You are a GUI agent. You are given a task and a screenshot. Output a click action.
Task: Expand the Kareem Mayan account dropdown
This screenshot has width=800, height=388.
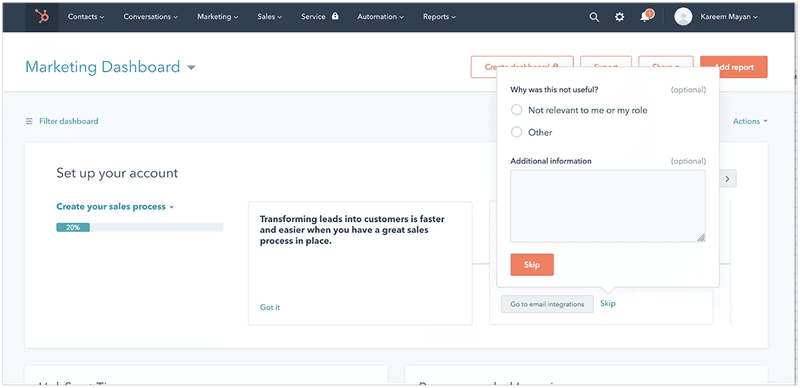point(729,17)
